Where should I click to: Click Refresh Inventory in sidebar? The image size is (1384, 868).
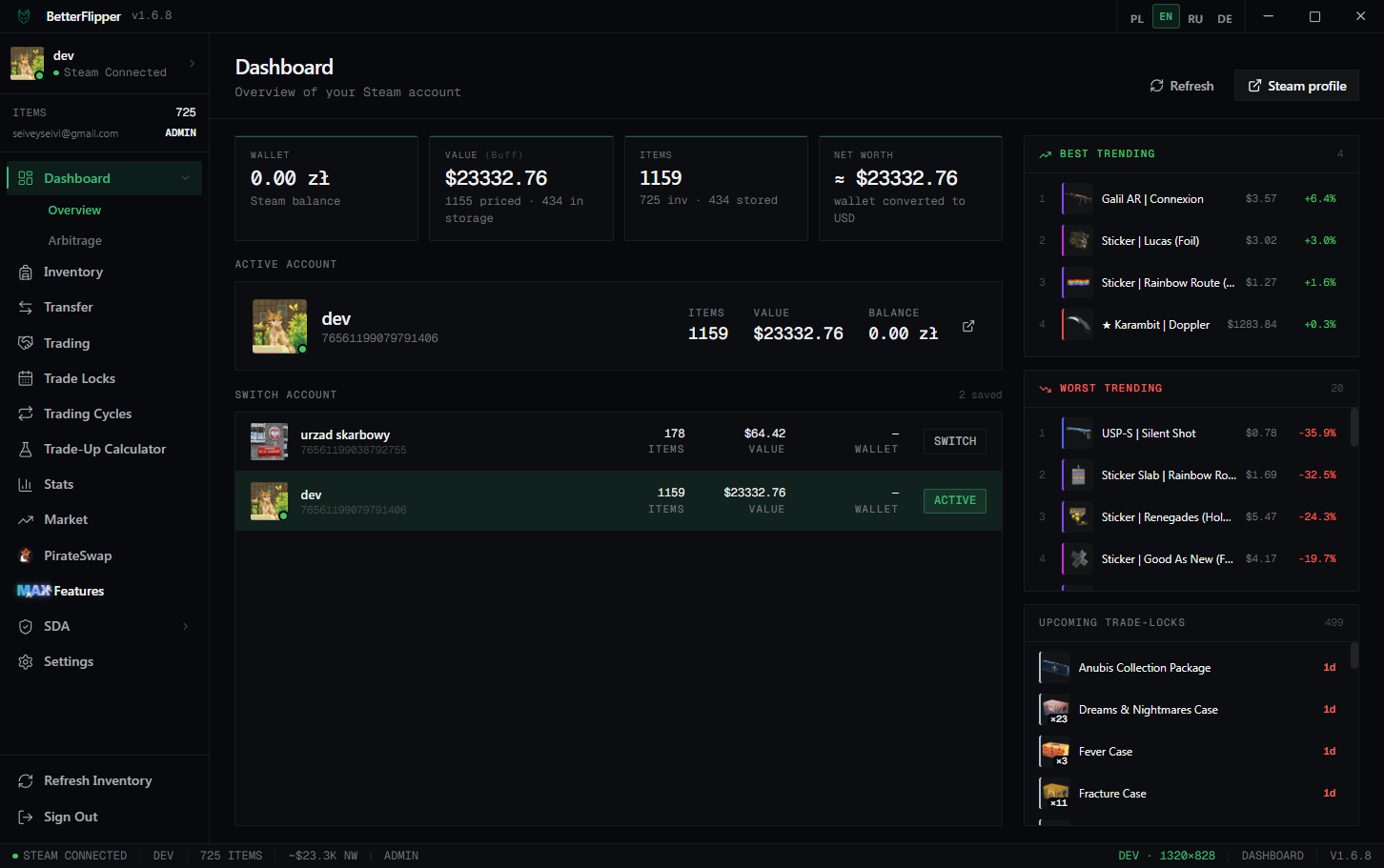click(x=104, y=780)
